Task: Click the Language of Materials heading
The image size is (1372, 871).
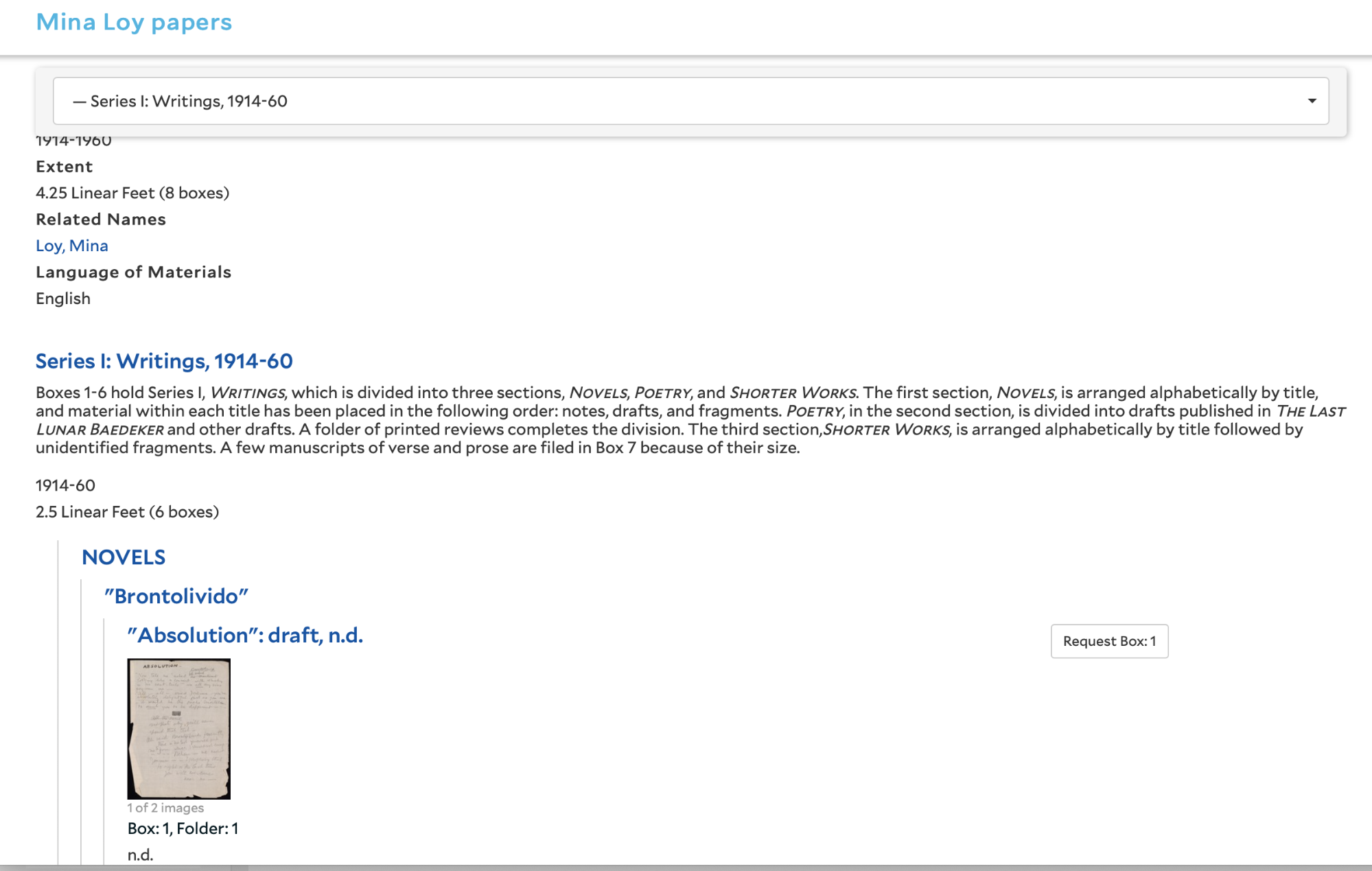Action: tap(133, 272)
